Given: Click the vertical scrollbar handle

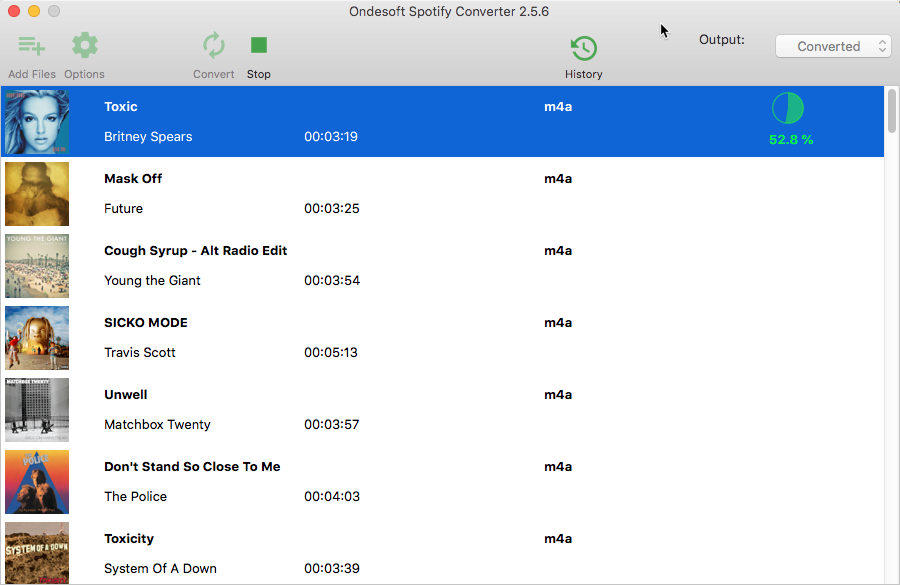Looking at the screenshot, I should point(891,111).
